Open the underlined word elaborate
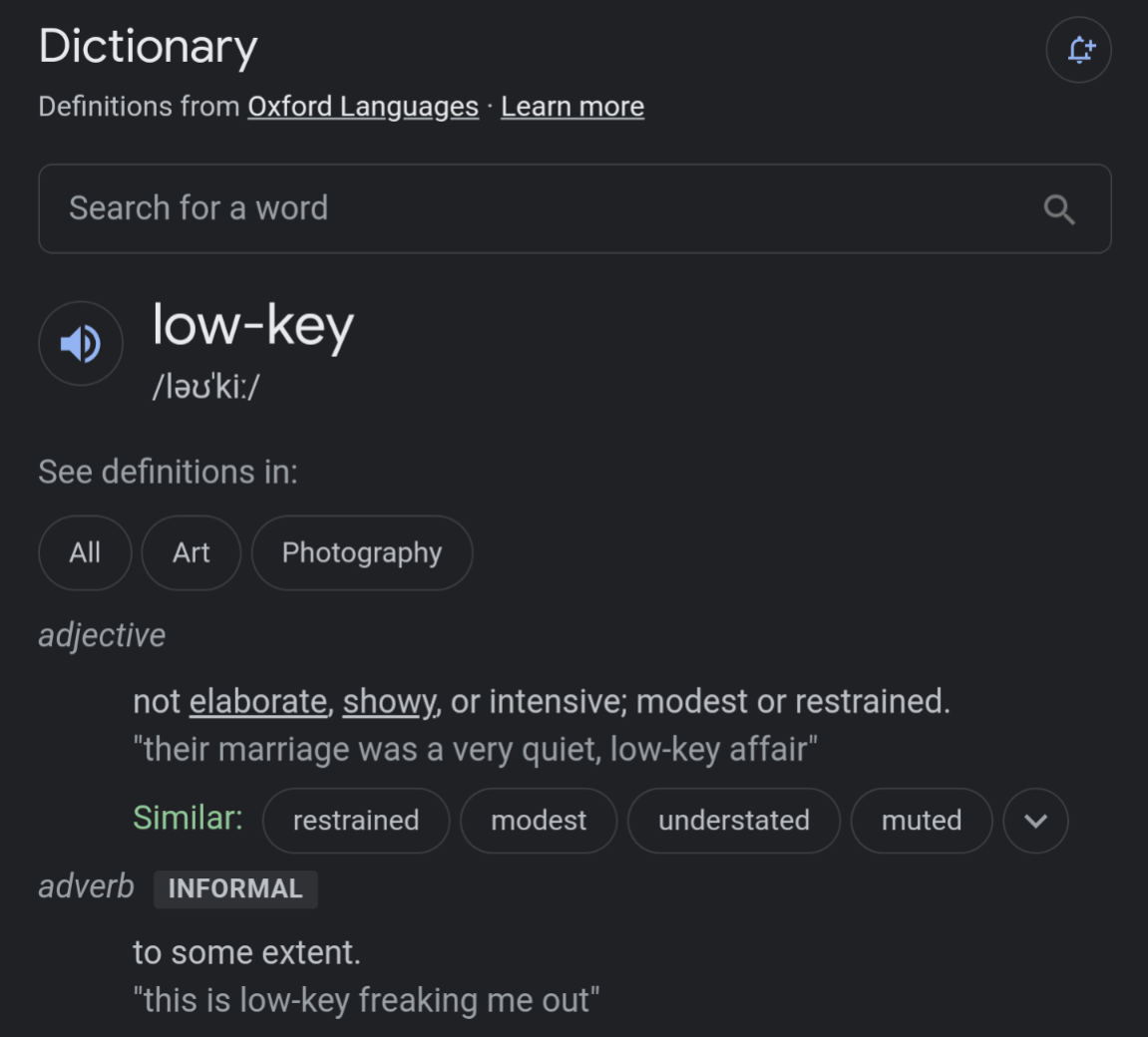This screenshot has height=1037, width=1148. click(258, 701)
